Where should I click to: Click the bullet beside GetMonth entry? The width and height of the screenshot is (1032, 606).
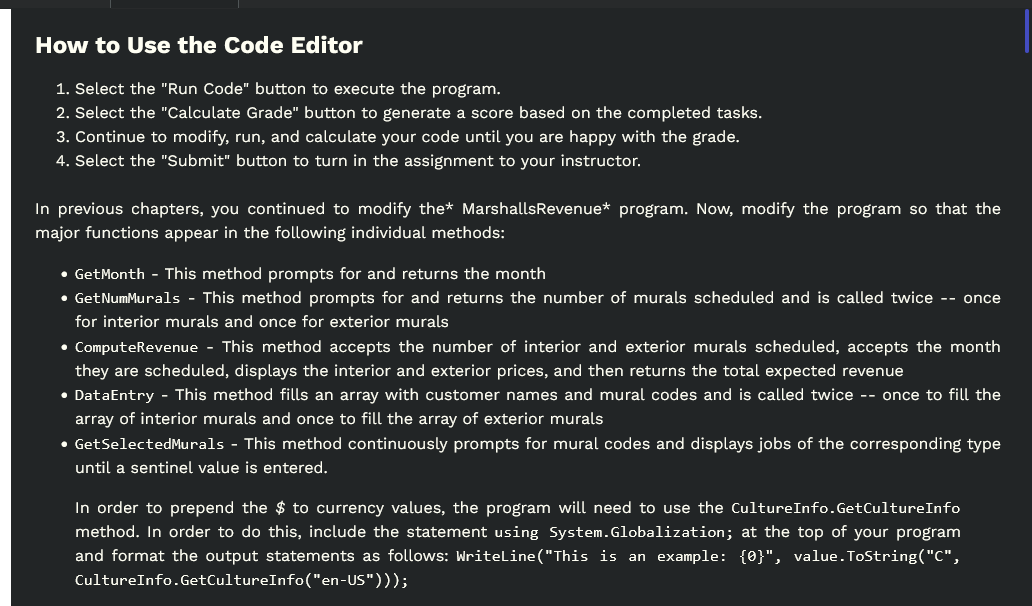pyautogui.click(x=62, y=273)
